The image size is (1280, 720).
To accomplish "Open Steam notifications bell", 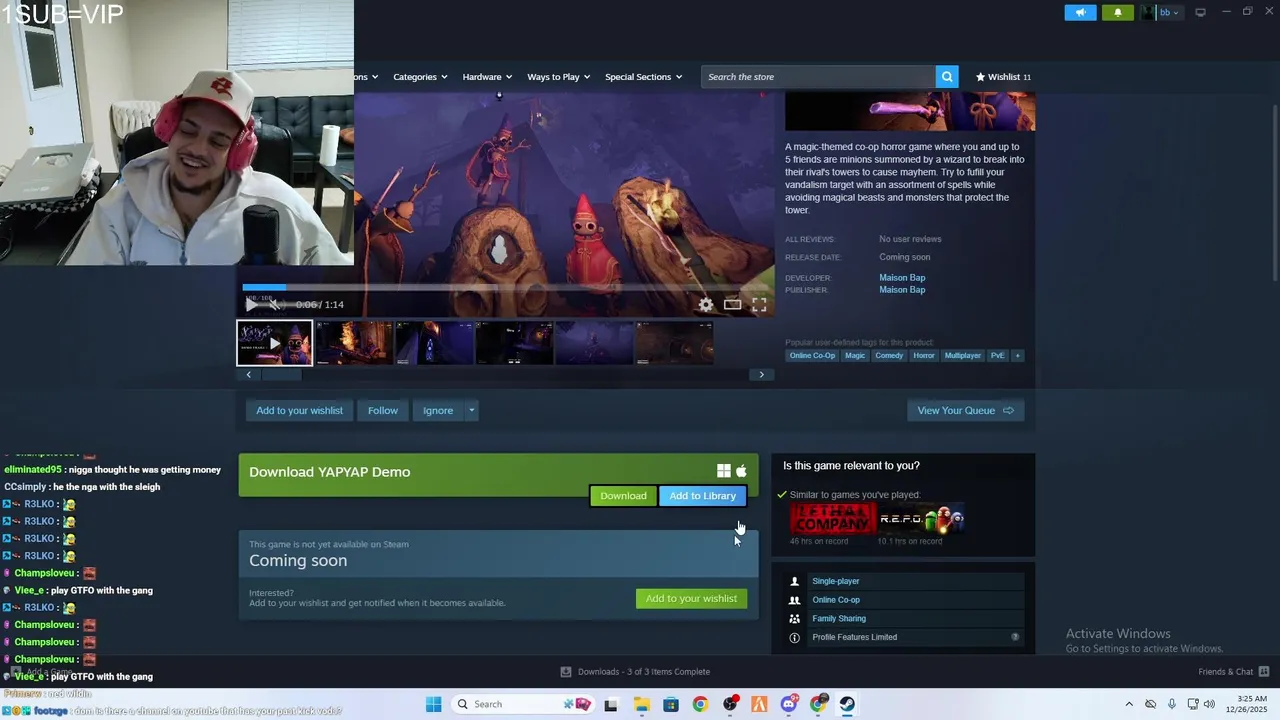I will click(1118, 13).
